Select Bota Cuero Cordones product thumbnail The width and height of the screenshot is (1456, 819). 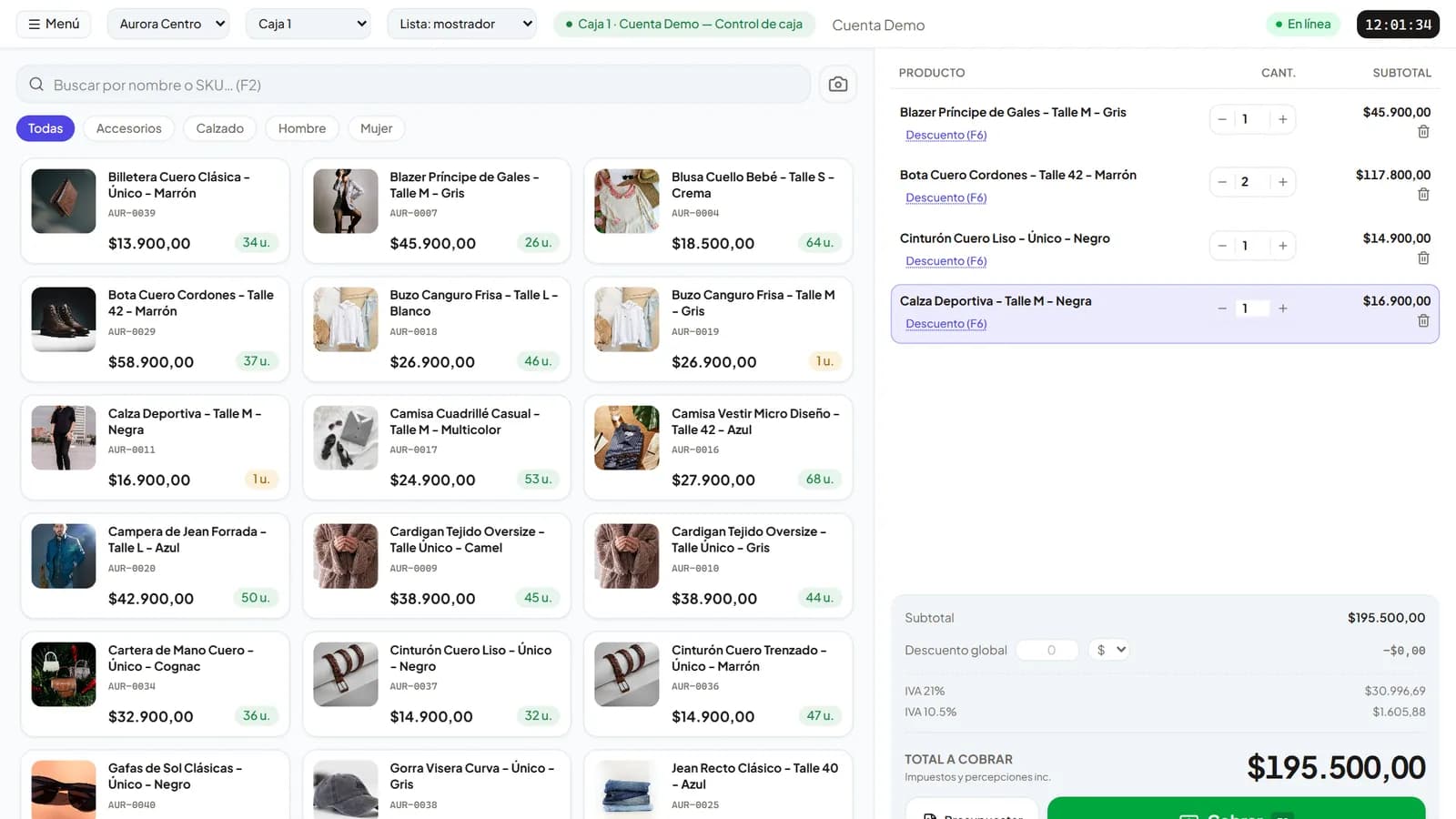coord(64,319)
